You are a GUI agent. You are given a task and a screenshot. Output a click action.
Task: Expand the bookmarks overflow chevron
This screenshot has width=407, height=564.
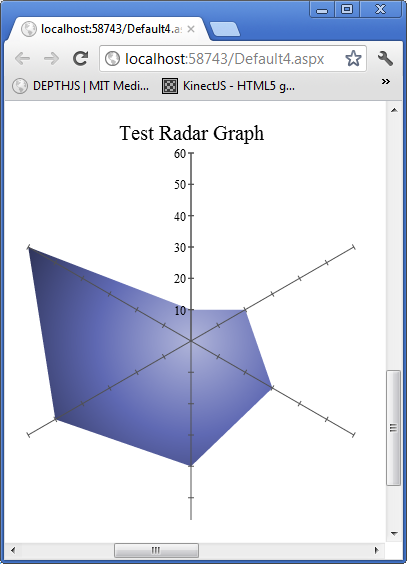point(386,82)
